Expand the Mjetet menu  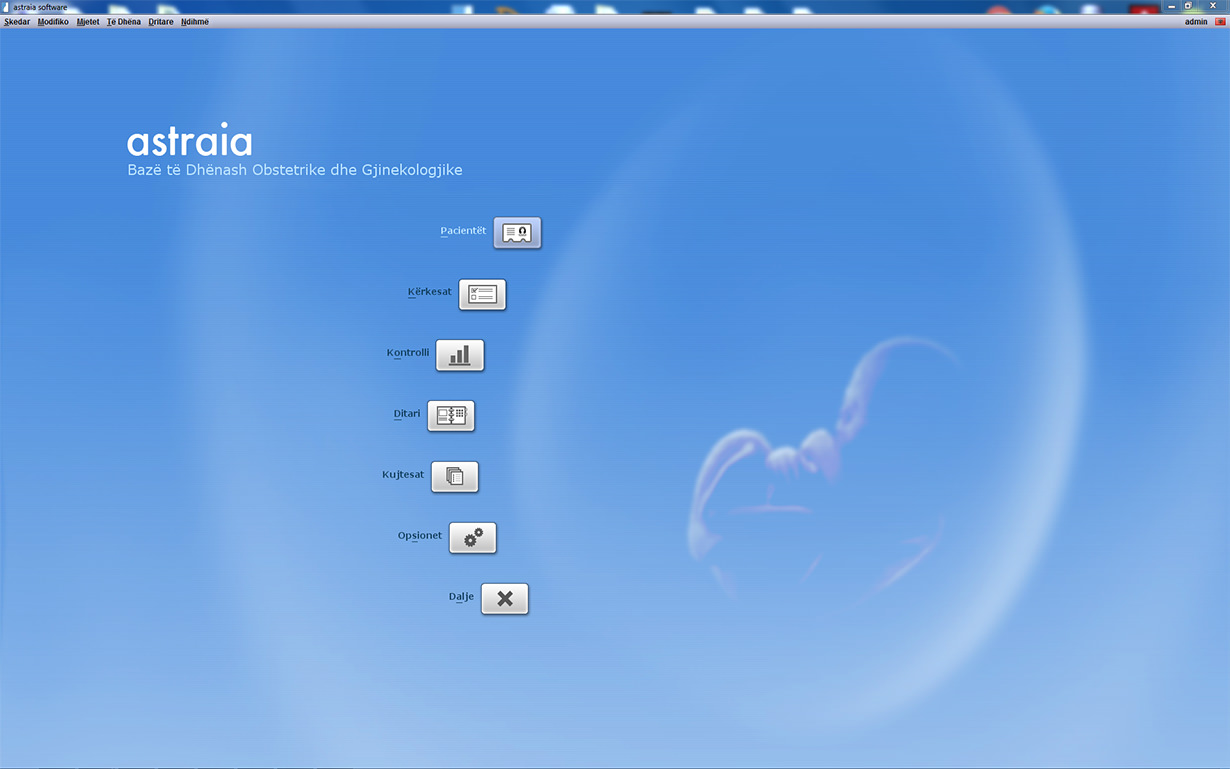[88, 22]
